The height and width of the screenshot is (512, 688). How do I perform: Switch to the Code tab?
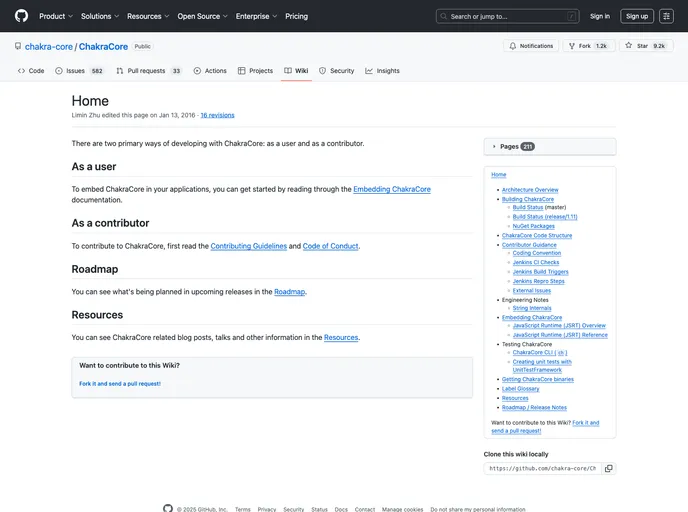coord(31,71)
